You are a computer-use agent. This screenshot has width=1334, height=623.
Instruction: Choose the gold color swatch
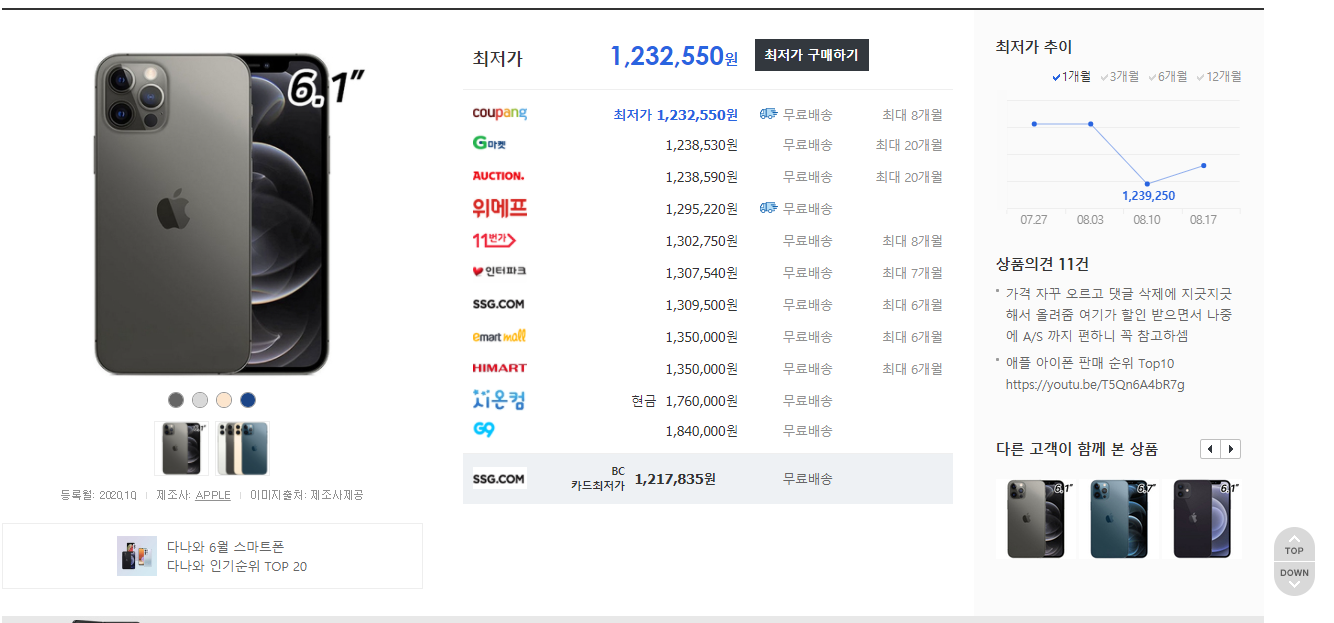pos(224,400)
